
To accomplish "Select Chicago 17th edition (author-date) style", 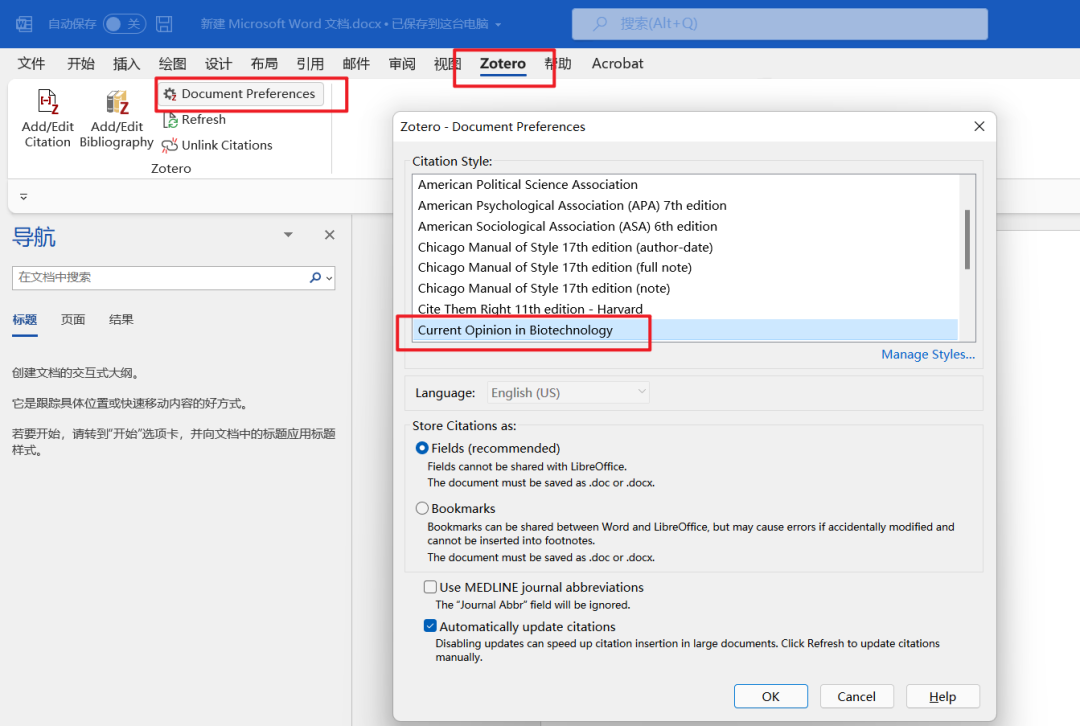I will [x=685, y=247].
